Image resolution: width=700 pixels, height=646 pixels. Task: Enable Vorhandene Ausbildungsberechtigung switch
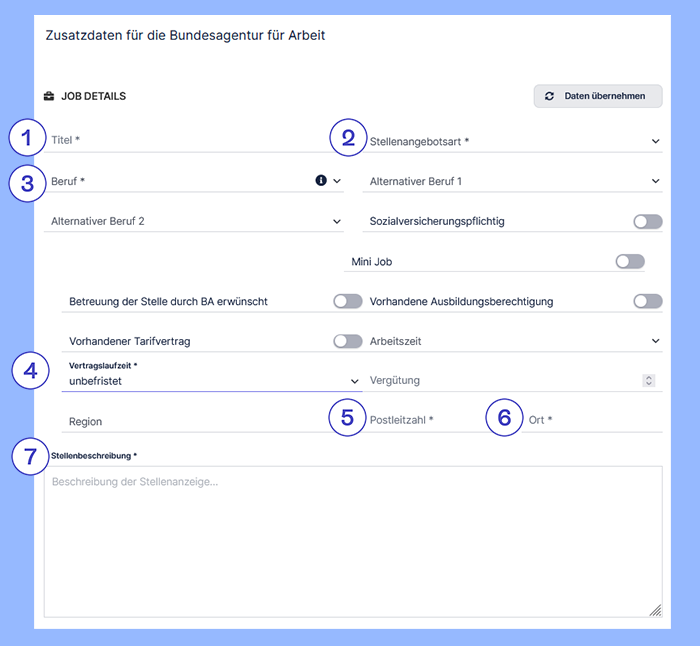(x=647, y=301)
